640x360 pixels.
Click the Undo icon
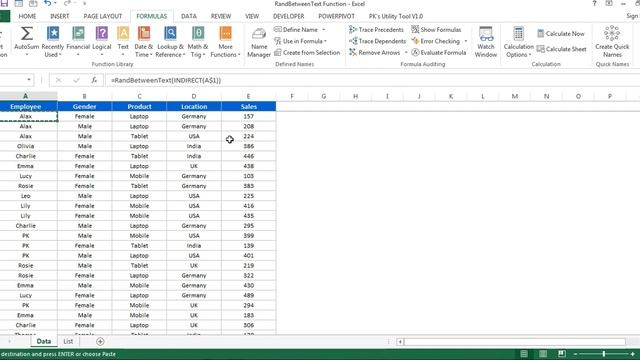tap(47, 4)
